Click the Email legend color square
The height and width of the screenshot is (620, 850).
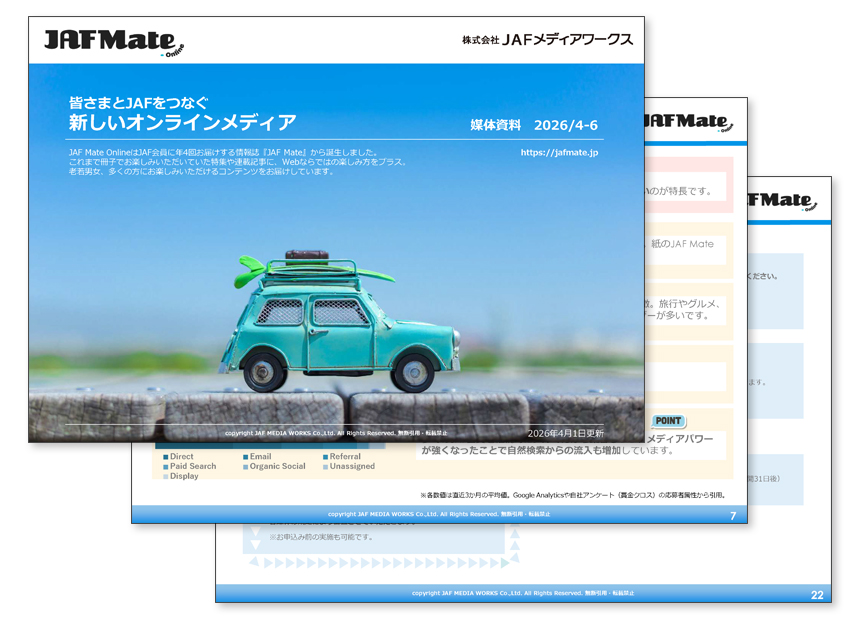[x=246, y=457]
